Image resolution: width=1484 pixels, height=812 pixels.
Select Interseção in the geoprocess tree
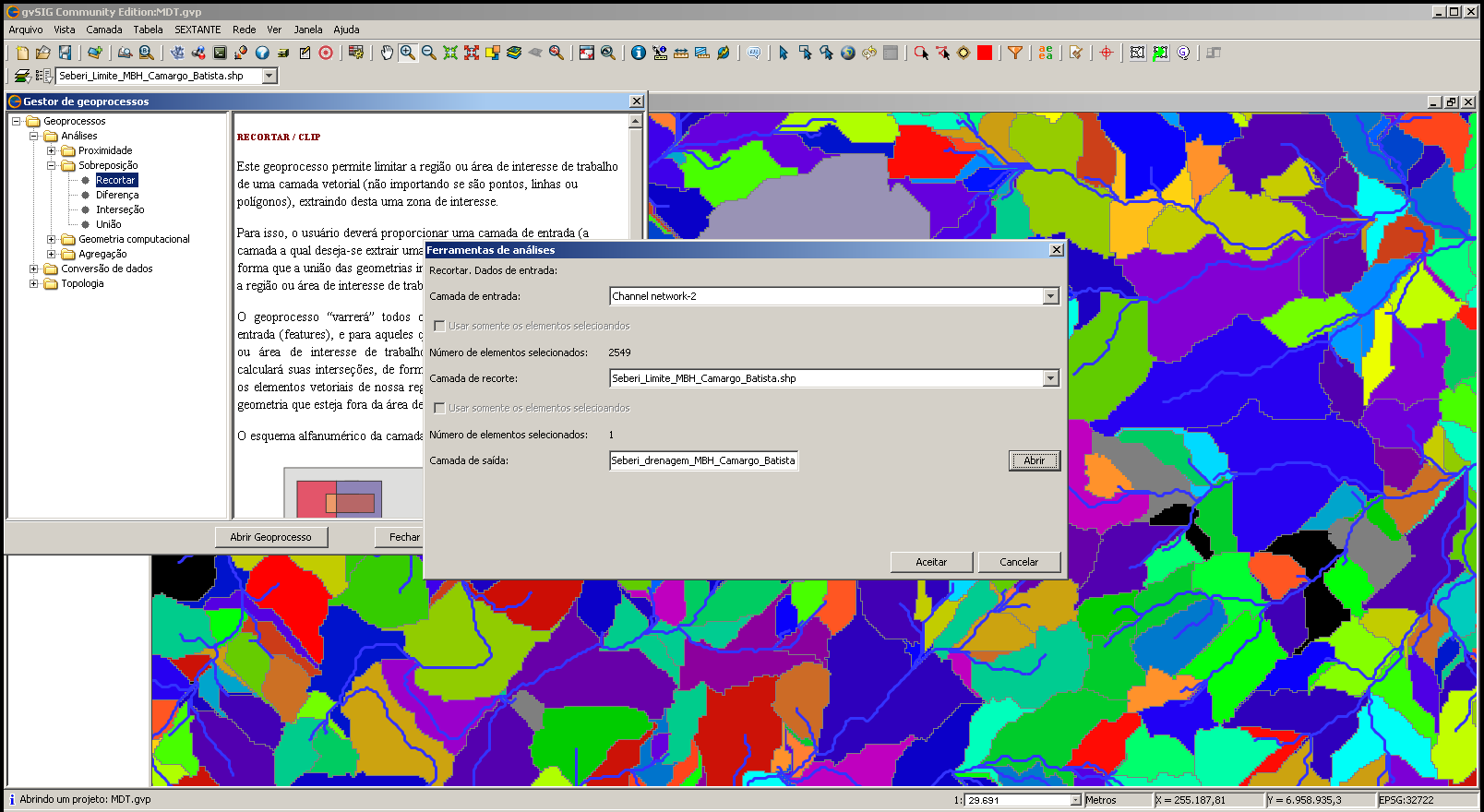click(120, 209)
